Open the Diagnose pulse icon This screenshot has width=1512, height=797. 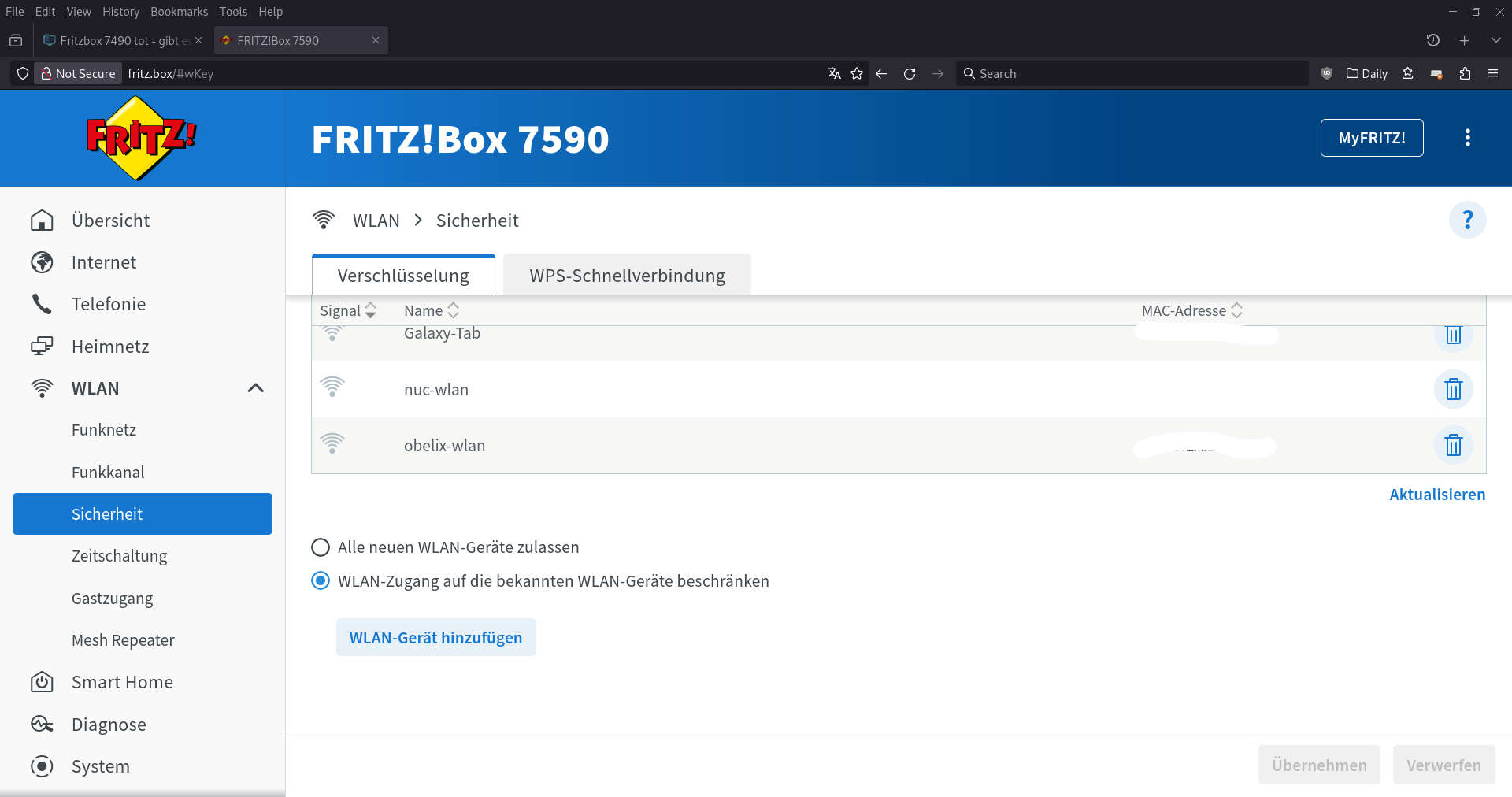pos(42,725)
